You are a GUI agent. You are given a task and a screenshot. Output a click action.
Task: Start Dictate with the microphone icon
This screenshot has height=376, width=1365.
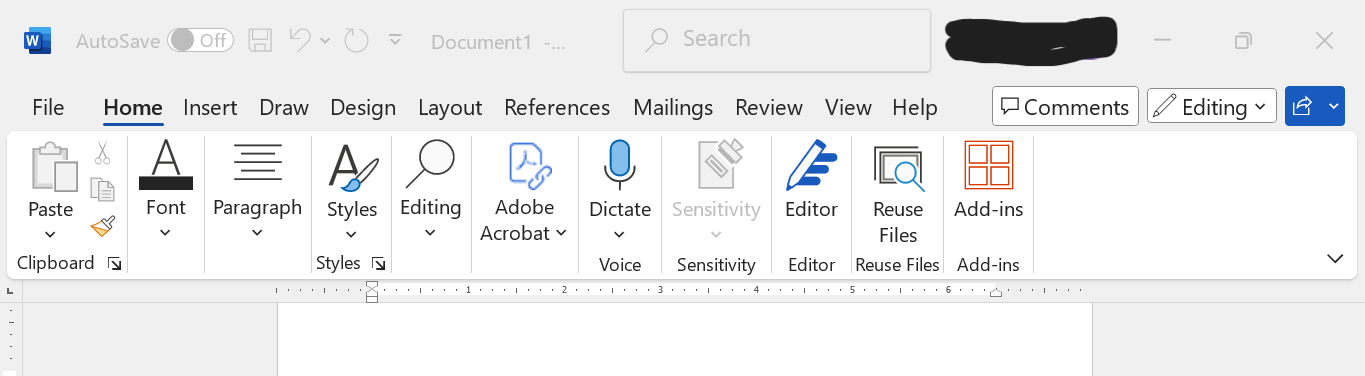pyautogui.click(x=620, y=165)
